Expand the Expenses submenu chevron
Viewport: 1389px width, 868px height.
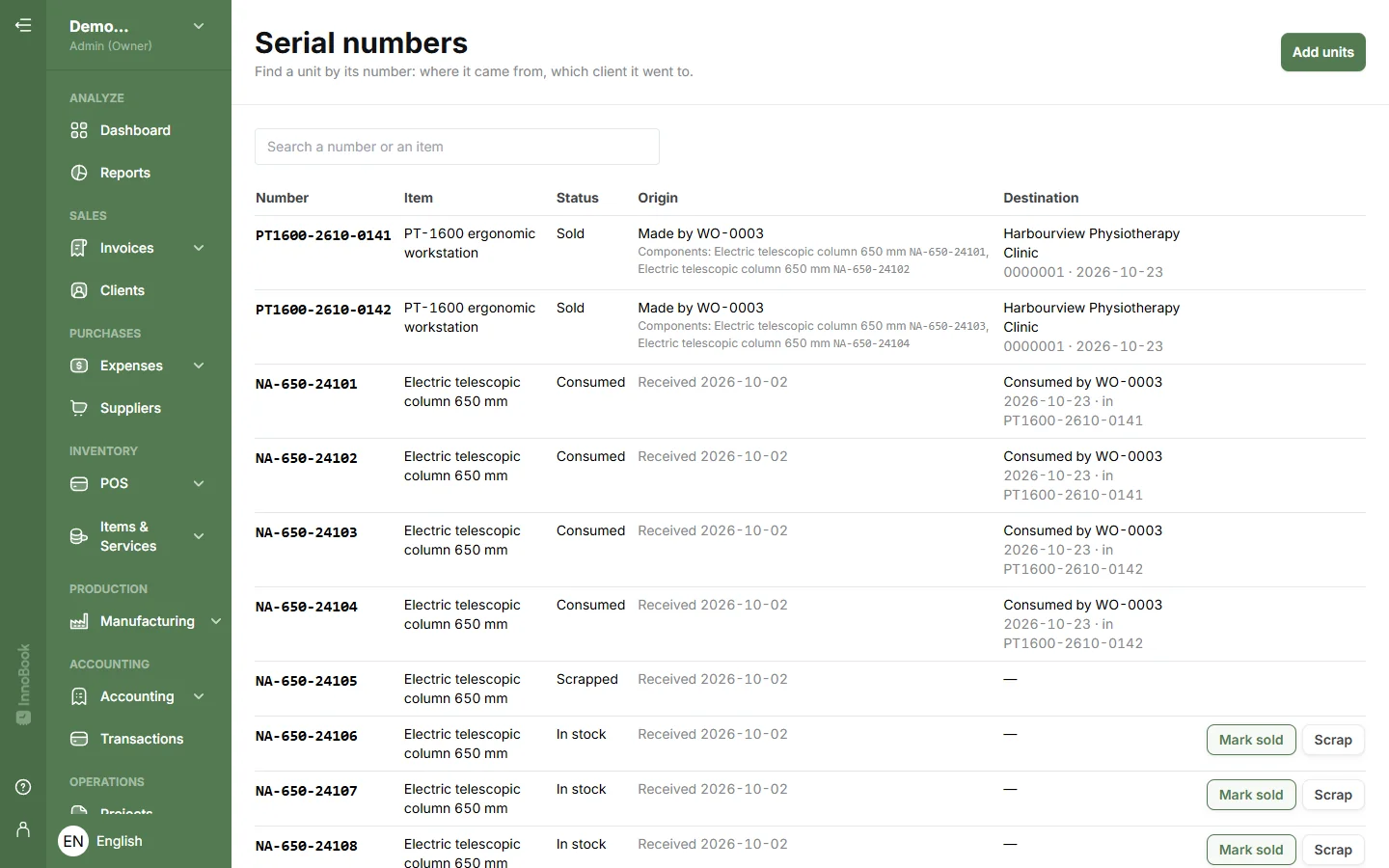tap(199, 366)
